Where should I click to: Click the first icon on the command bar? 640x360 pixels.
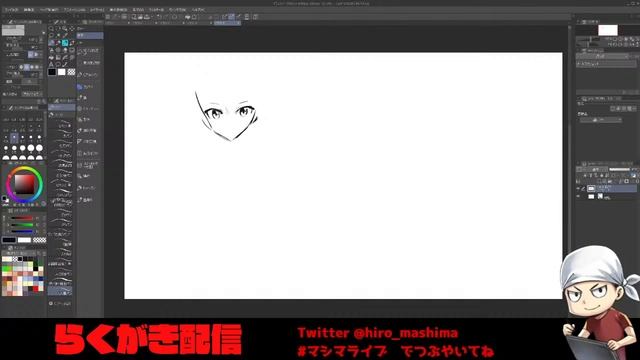pyautogui.click(x=108, y=17)
